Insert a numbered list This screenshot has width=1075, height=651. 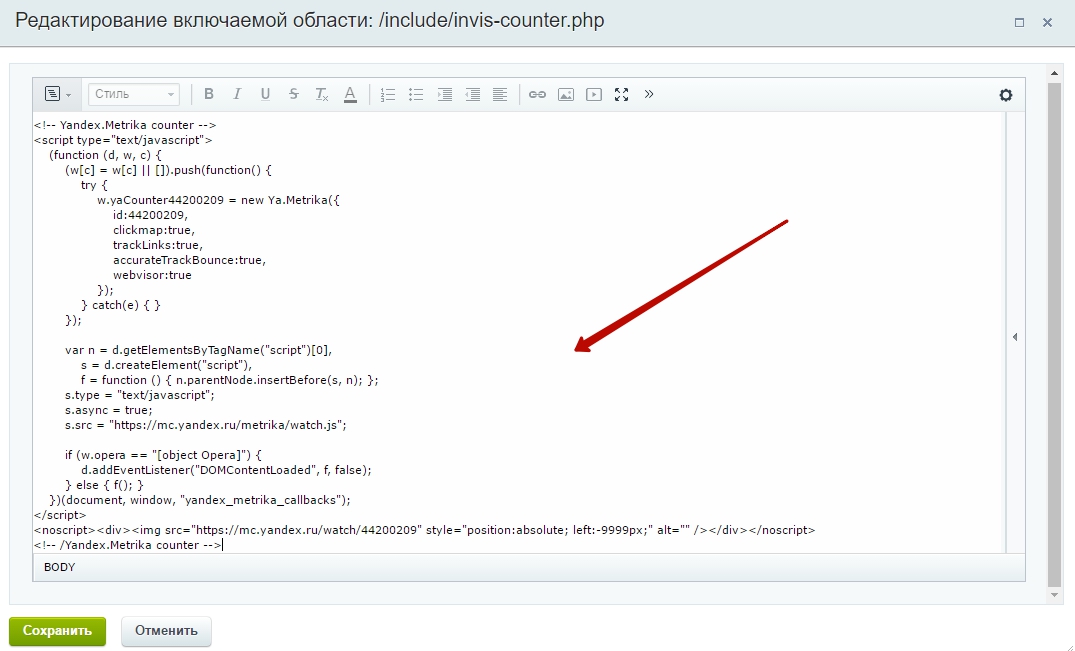pyautogui.click(x=388, y=94)
